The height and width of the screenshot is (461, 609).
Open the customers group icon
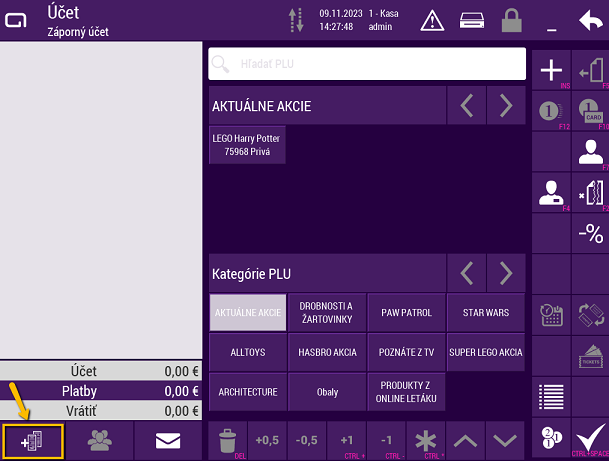click(100, 440)
